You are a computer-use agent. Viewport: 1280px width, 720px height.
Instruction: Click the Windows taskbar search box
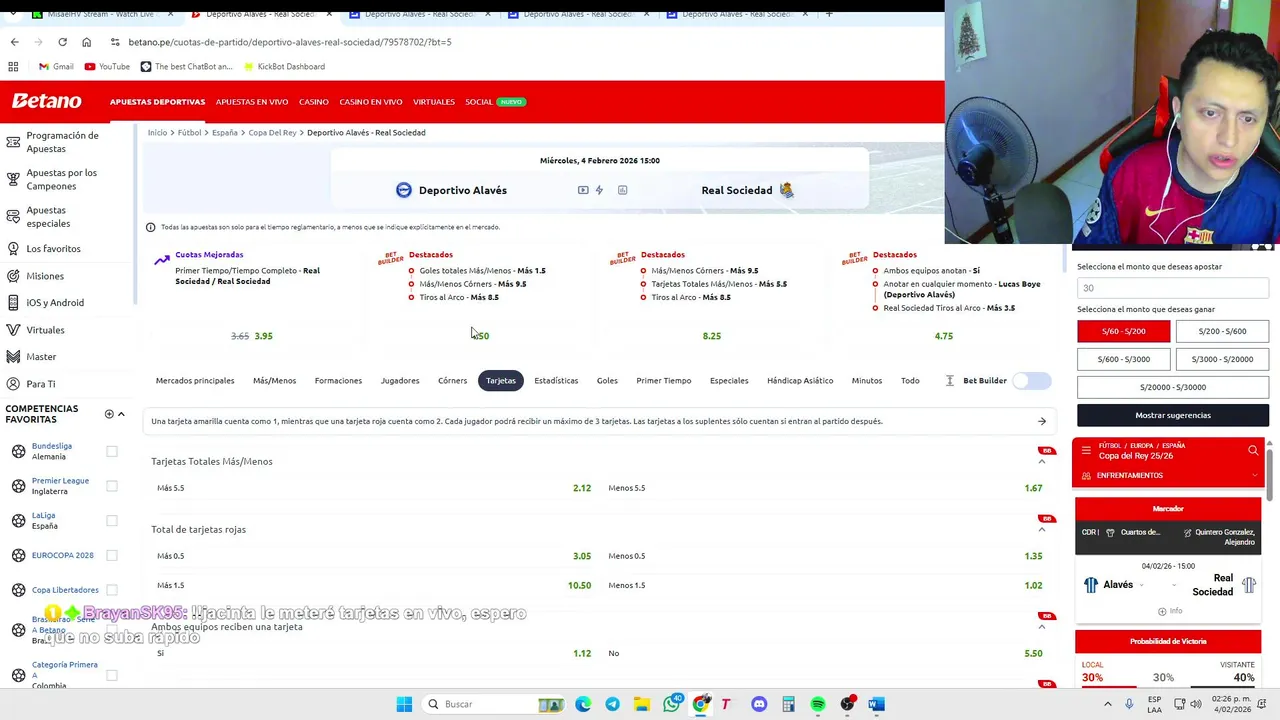coord(494,704)
